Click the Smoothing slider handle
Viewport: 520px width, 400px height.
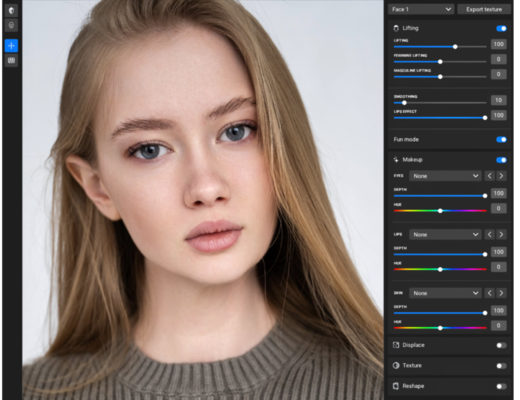tap(404, 103)
